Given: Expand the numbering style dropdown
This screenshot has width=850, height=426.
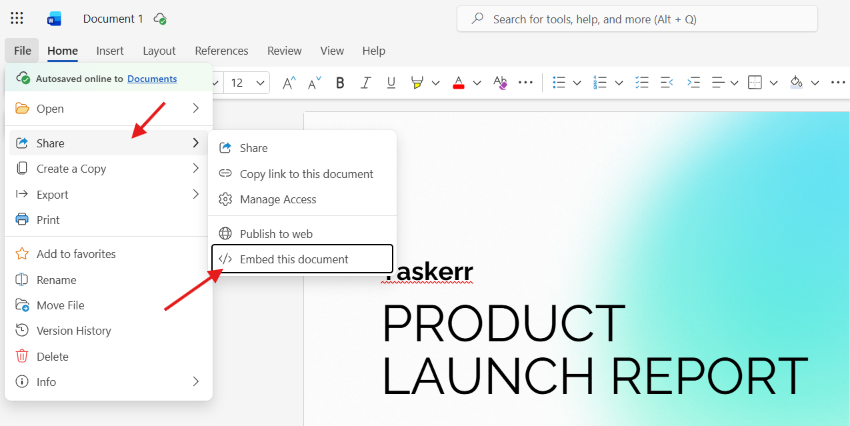Looking at the screenshot, I should (x=619, y=83).
